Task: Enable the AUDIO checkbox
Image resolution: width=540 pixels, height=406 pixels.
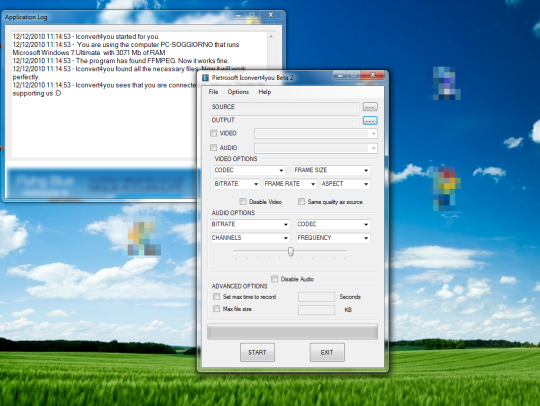Action: tap(214, 148)
